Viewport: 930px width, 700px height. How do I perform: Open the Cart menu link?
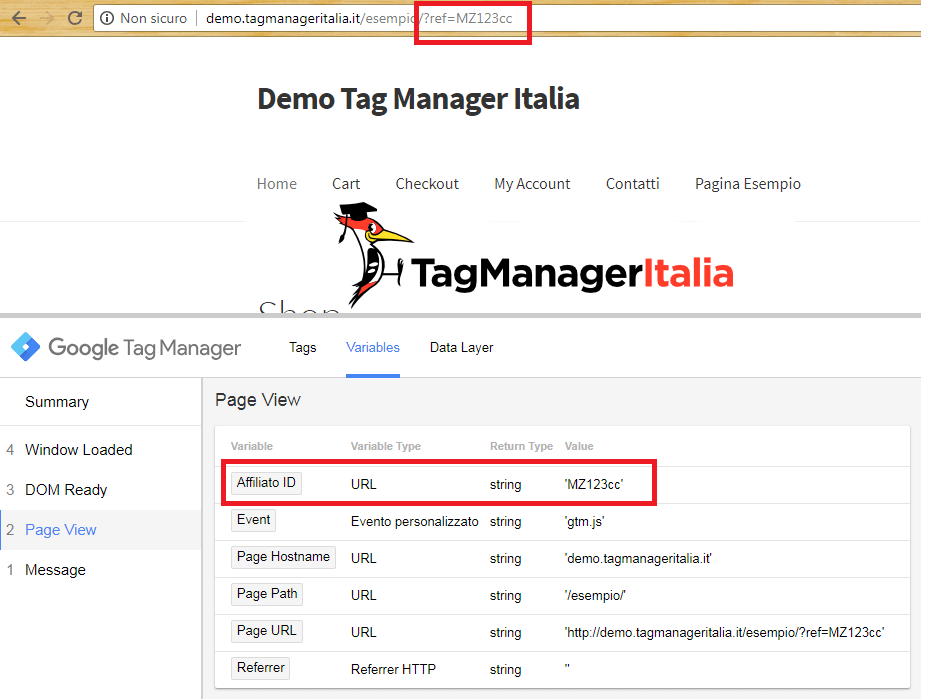(x=346, y=184)
